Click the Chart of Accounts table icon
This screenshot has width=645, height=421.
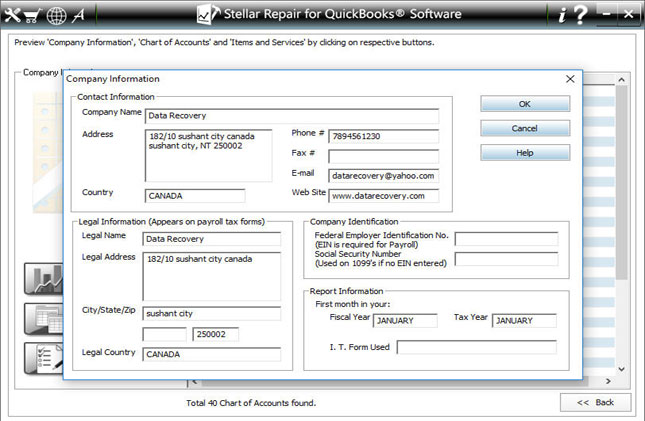coord(44,319)
